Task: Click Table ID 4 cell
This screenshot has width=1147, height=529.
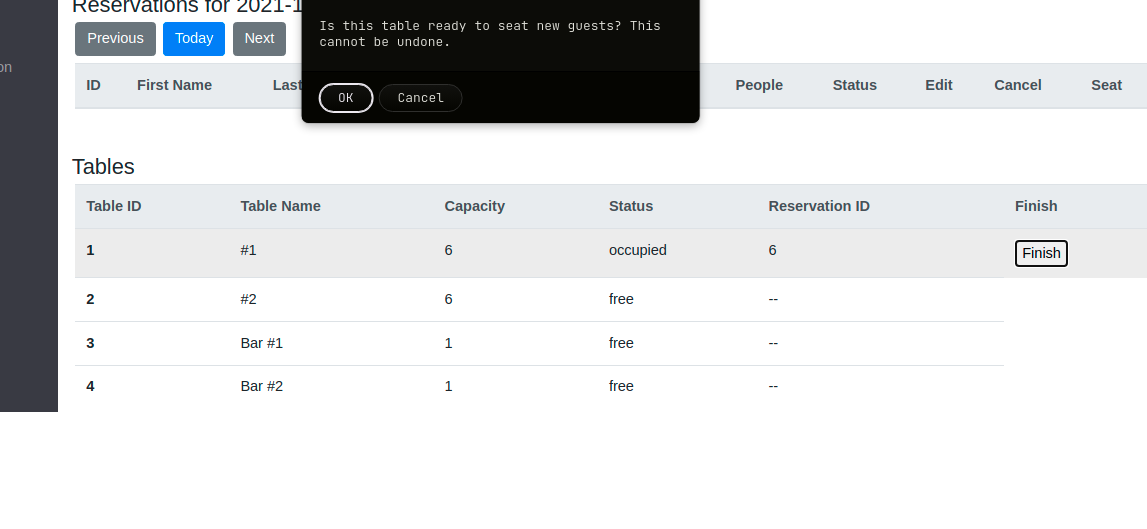Action: [x=90, y=386]
